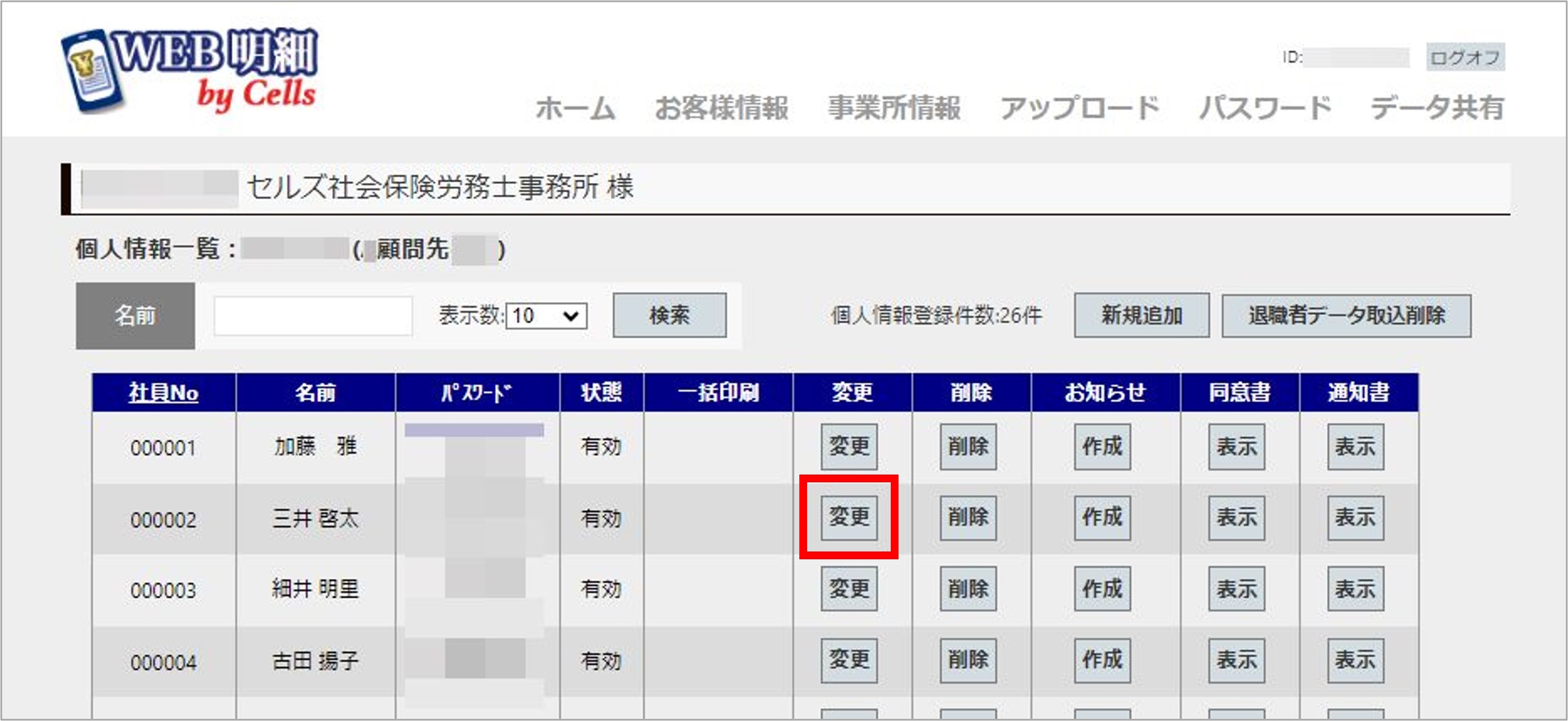Click the WEB明細 by Cells logo
The image size is (1568, 721).
pos(190,71)
